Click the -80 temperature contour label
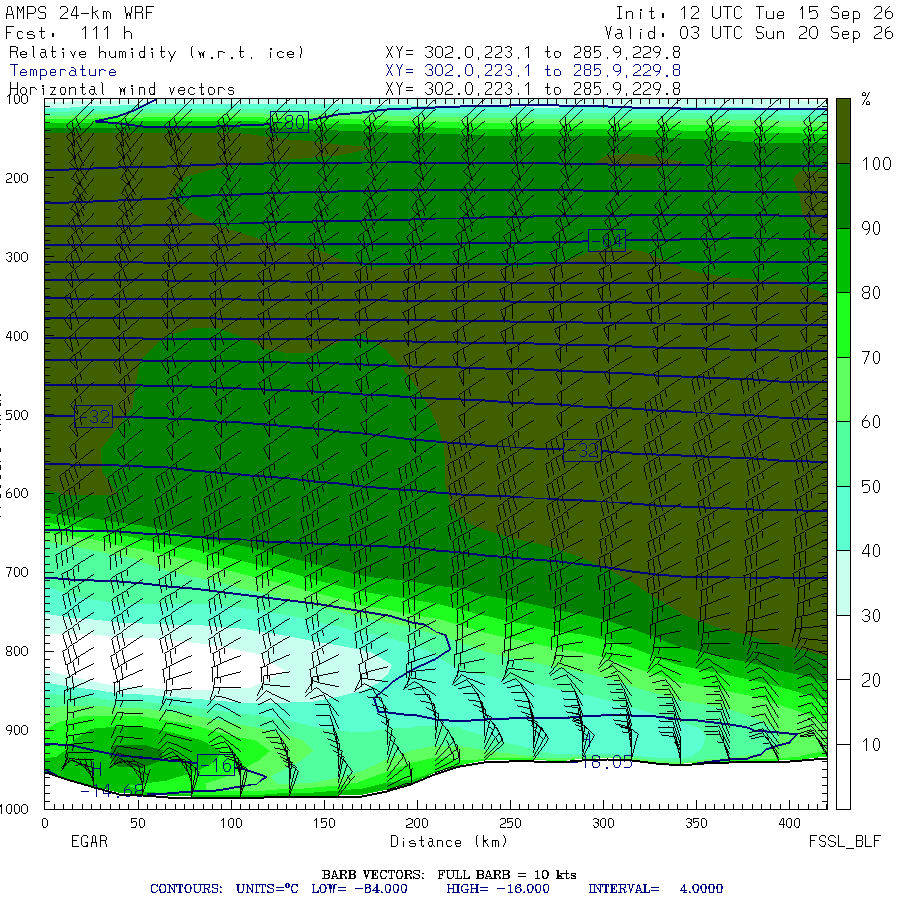Screen dimensions: 900x900 (290, 122)
